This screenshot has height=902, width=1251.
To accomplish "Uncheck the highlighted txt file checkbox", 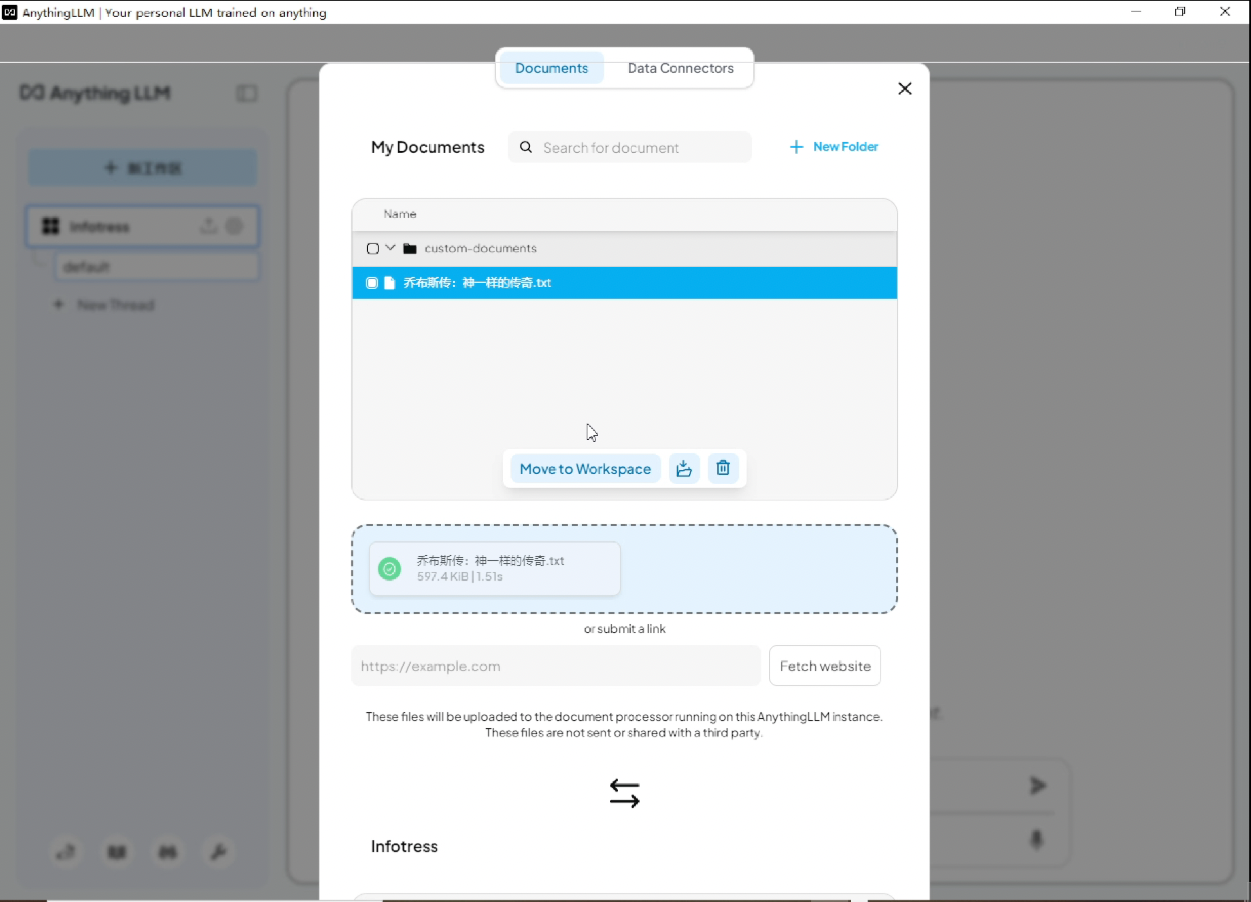I will [x=372, y=283].
